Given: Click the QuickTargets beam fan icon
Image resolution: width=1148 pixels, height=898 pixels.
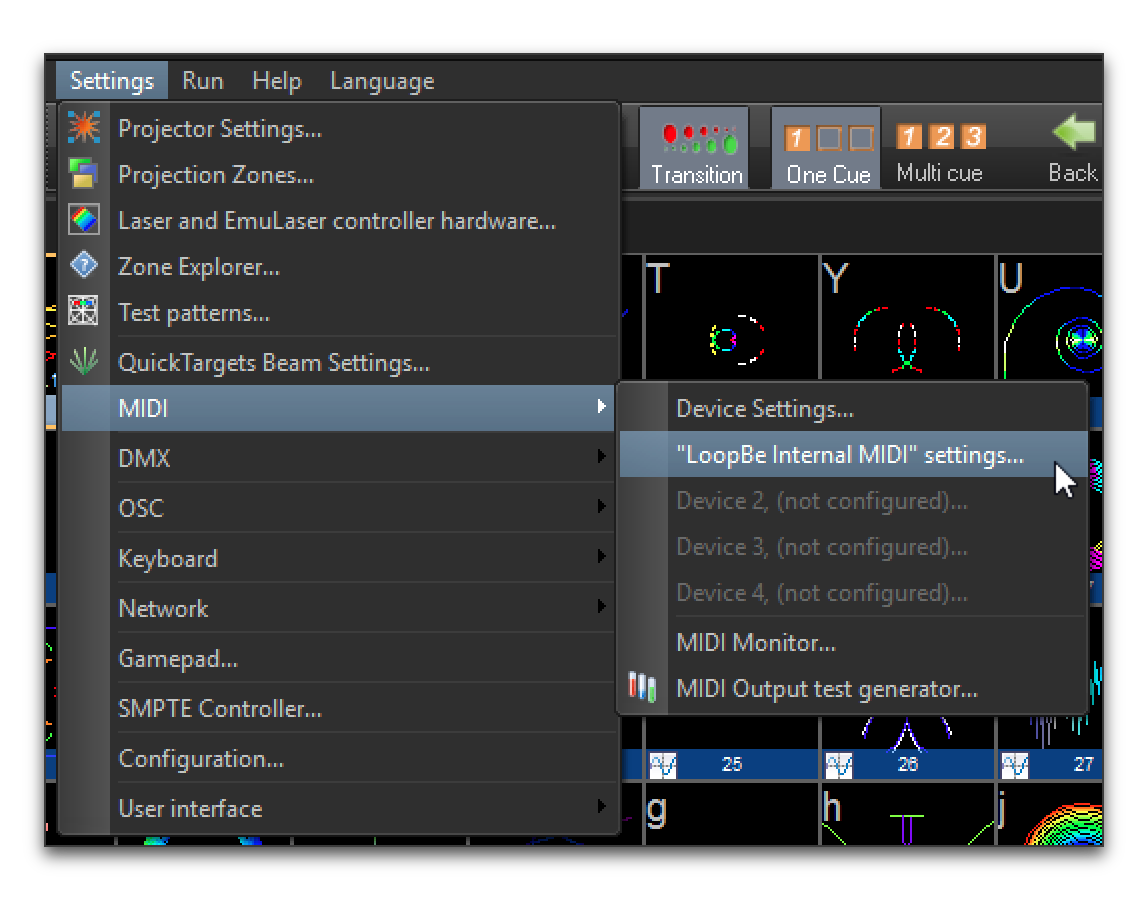Looking at the screenshot, I should pos(84,361).
